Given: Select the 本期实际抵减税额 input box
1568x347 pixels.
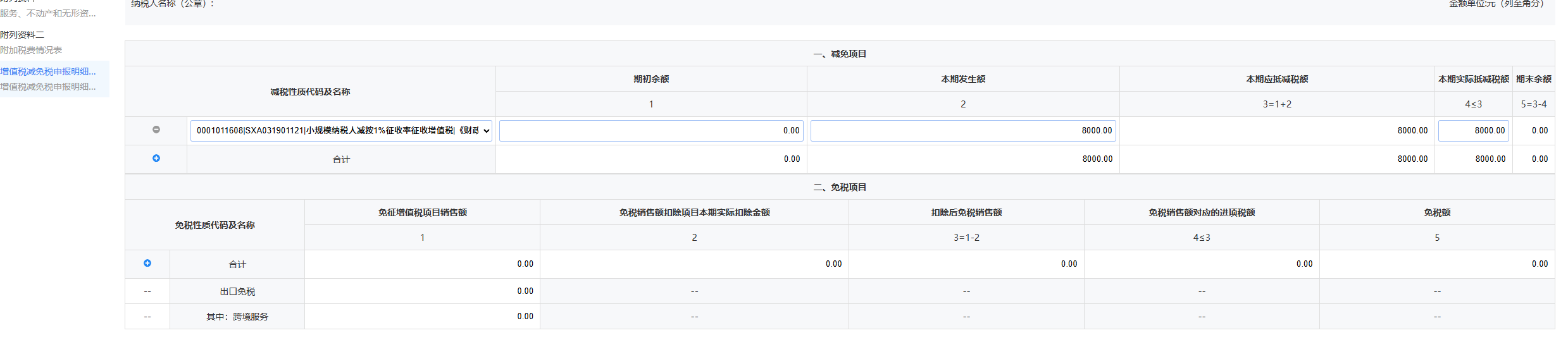Looking at the screenshot, I should (x=1473, y=131).
